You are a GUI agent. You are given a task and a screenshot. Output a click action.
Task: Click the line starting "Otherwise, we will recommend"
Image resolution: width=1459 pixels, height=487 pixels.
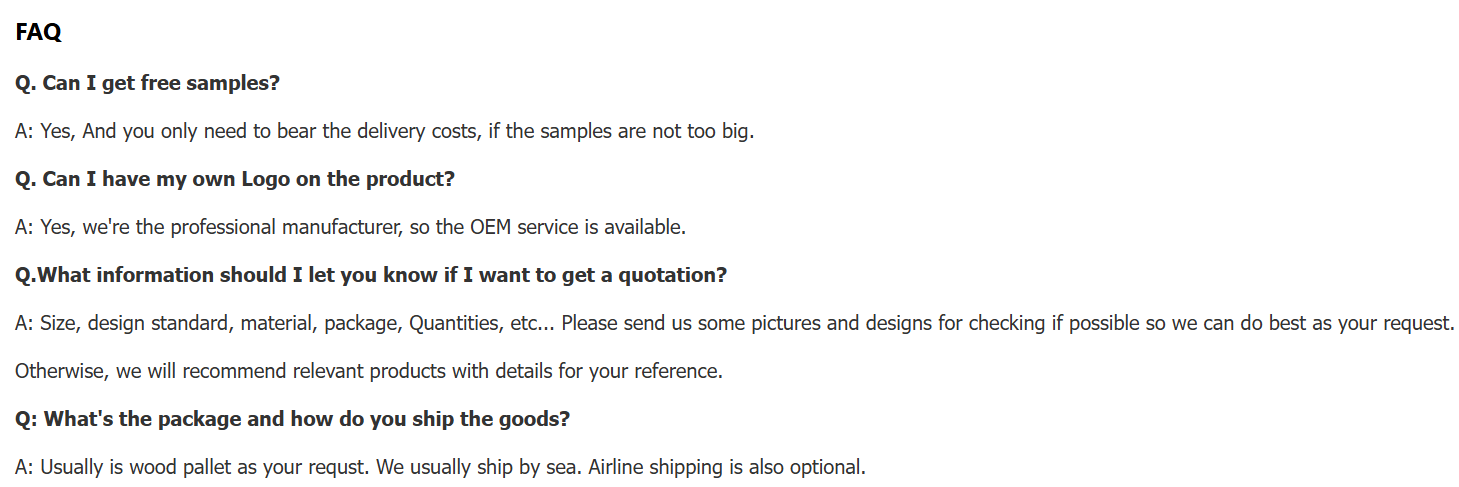[x=368, y=372]
